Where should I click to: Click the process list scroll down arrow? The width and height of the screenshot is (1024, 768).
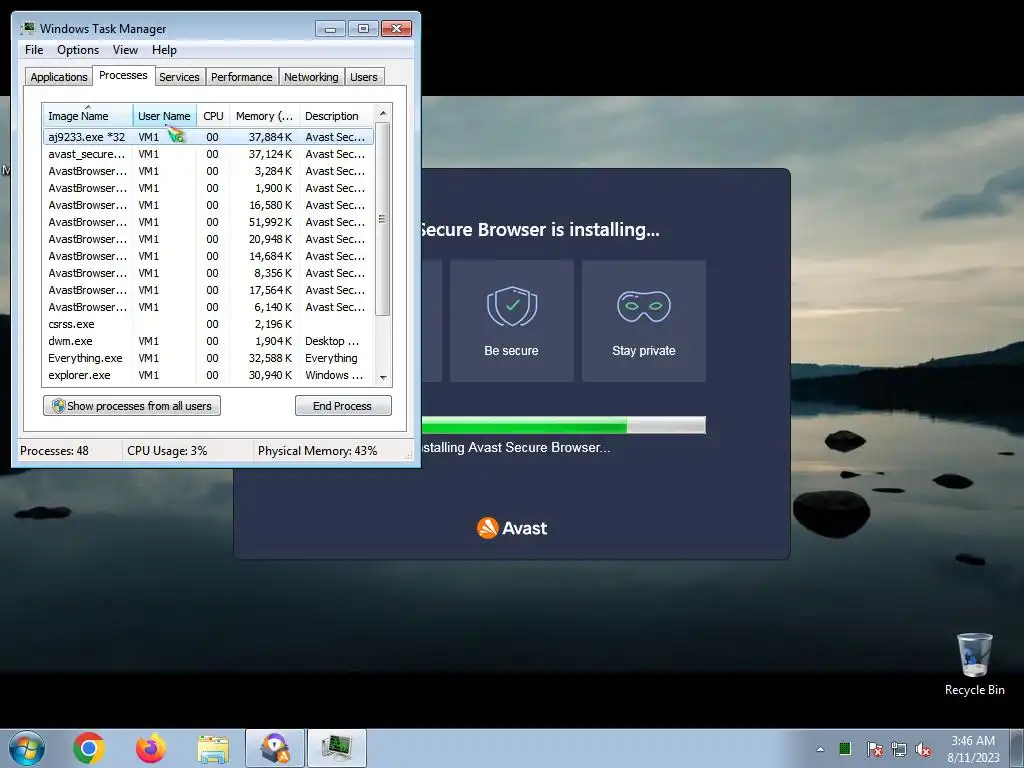point(383,377)
